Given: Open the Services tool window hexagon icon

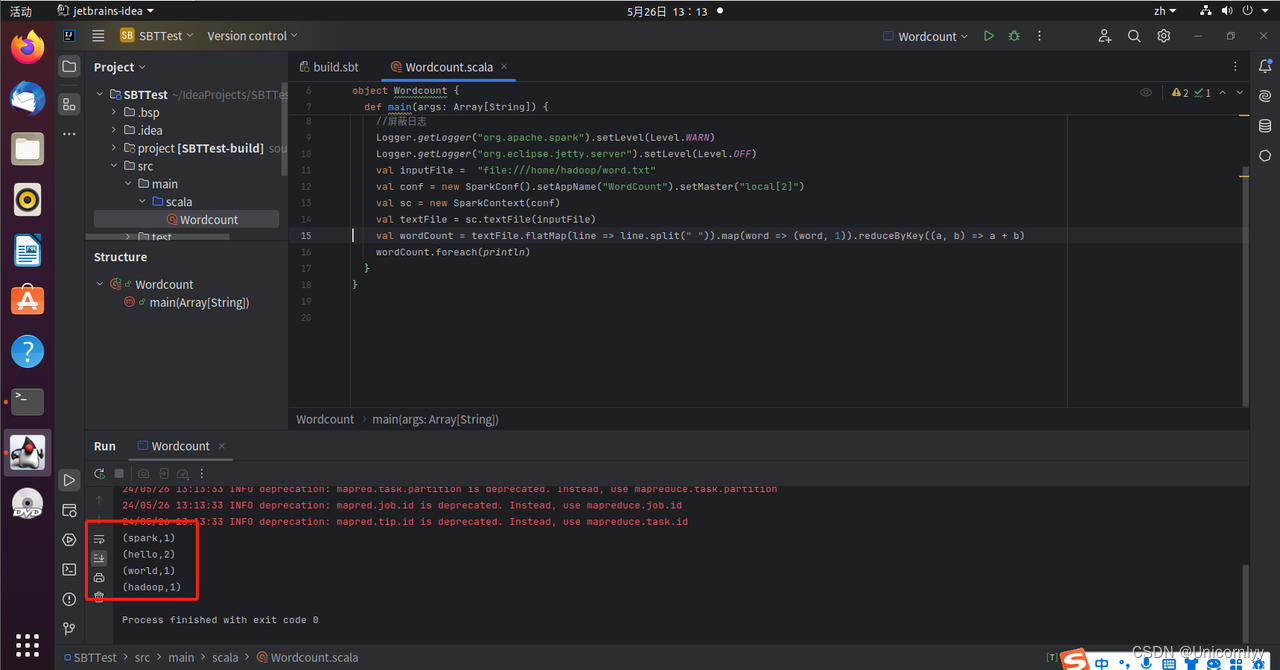Looking at the screenshot, I should (x=69, y=540).
